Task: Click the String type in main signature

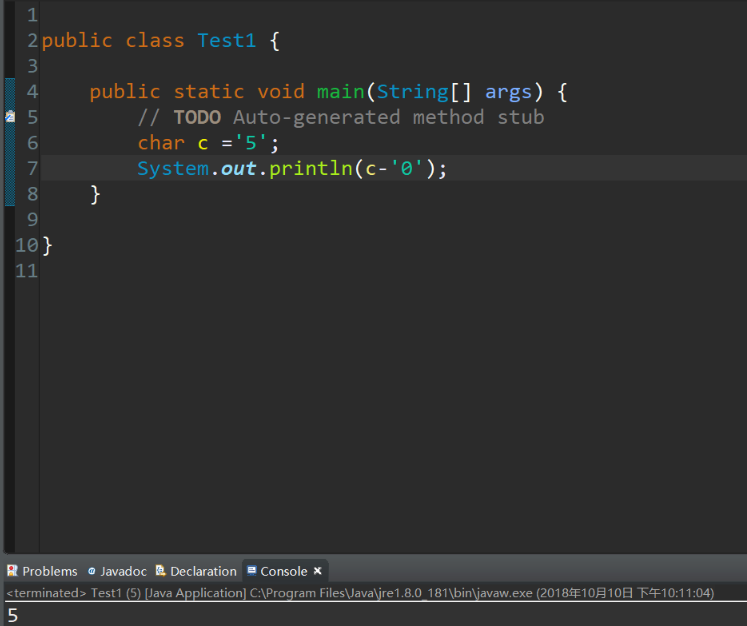Action: (413, 92)
